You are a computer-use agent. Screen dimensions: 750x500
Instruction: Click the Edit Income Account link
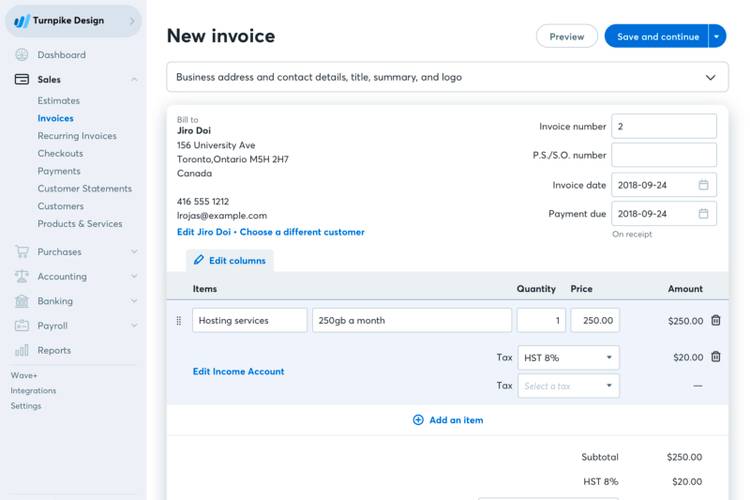[238, 371]
